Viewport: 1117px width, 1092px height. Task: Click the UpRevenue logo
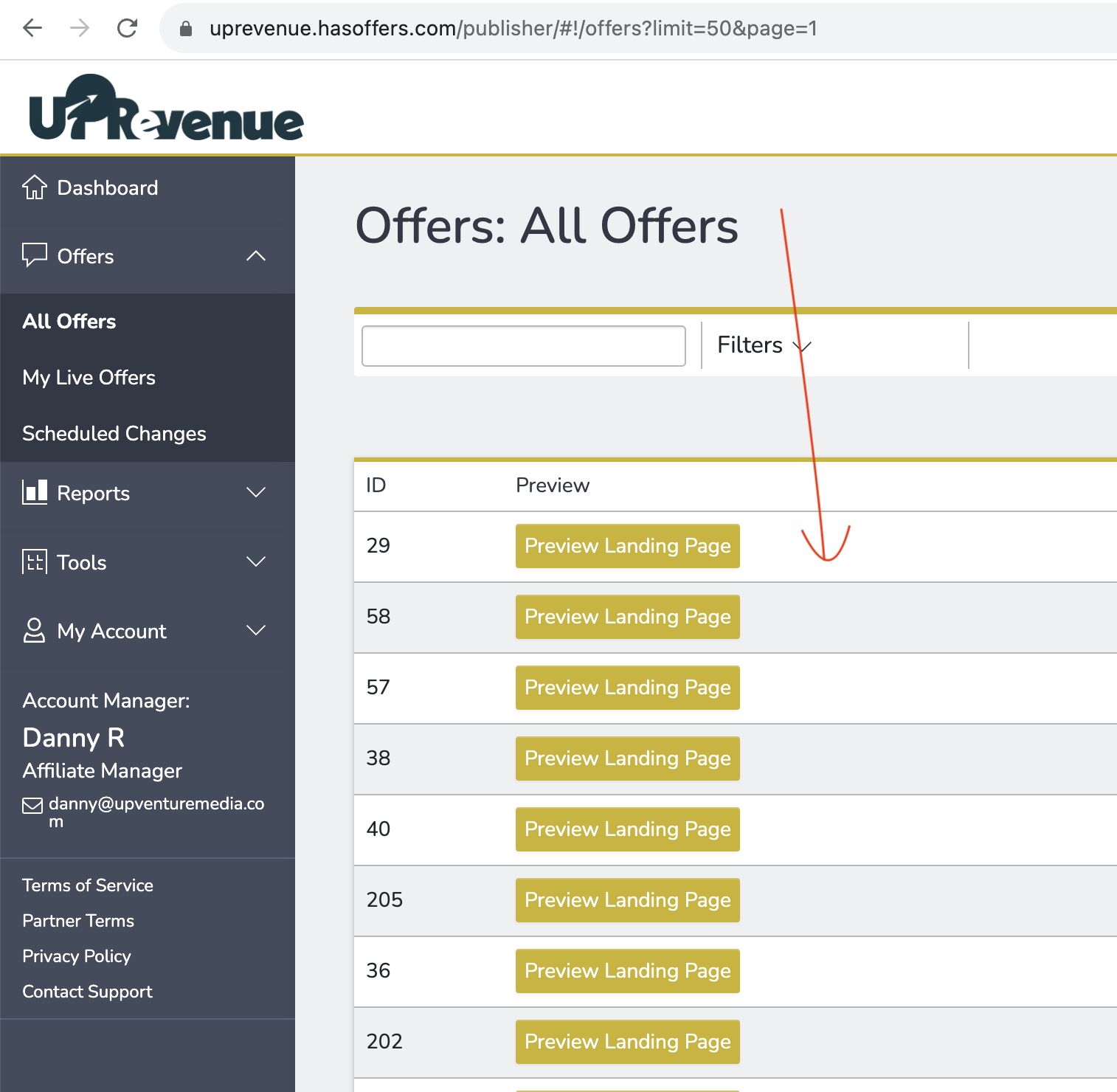(166, 108)
